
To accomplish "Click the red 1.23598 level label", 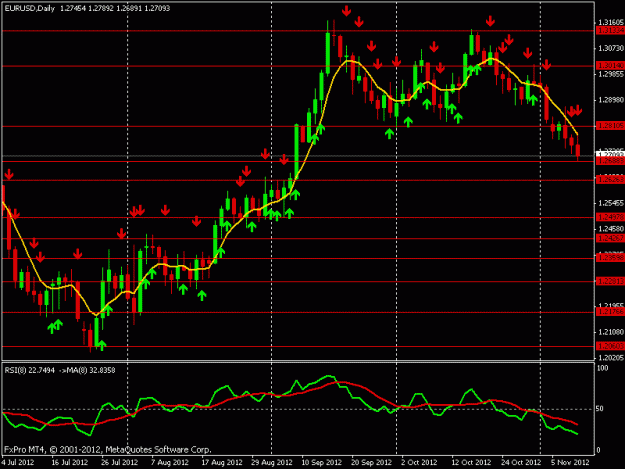I will pos(610,258).
